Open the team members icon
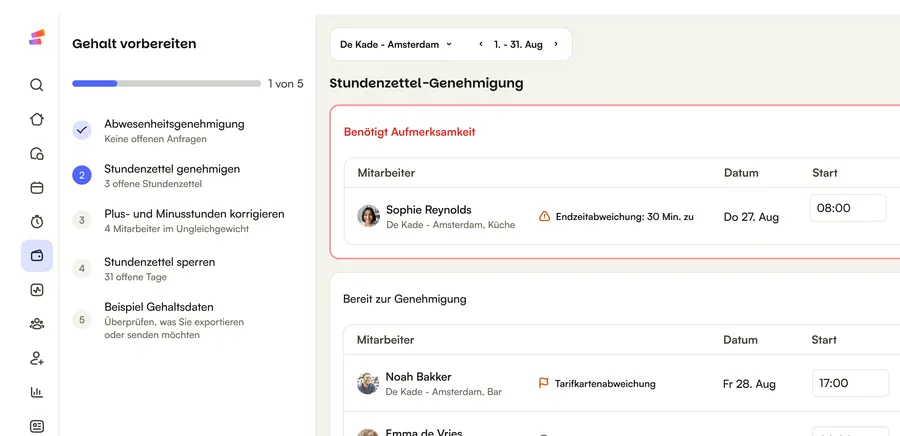Viewport: 900px width, 436px height. coord(37,324)
